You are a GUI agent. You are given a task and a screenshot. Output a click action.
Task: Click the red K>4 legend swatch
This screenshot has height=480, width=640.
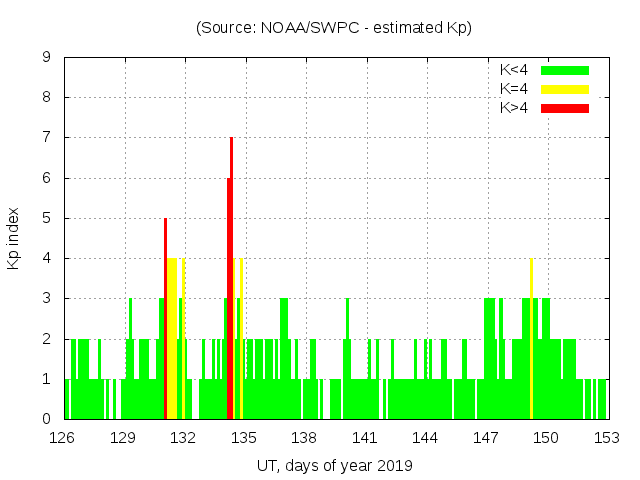coord(565,108)
